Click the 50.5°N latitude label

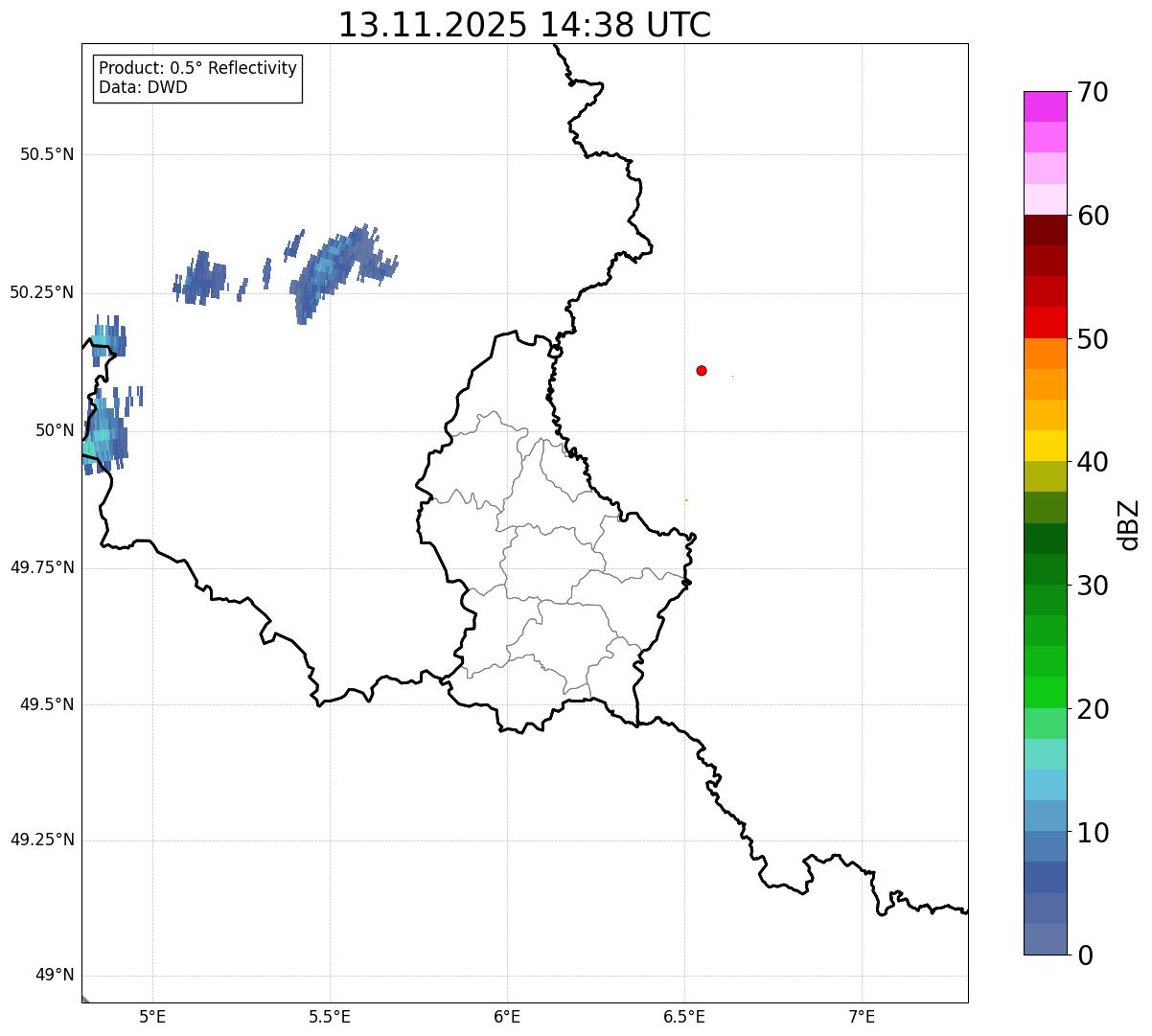tap(47, 154)
